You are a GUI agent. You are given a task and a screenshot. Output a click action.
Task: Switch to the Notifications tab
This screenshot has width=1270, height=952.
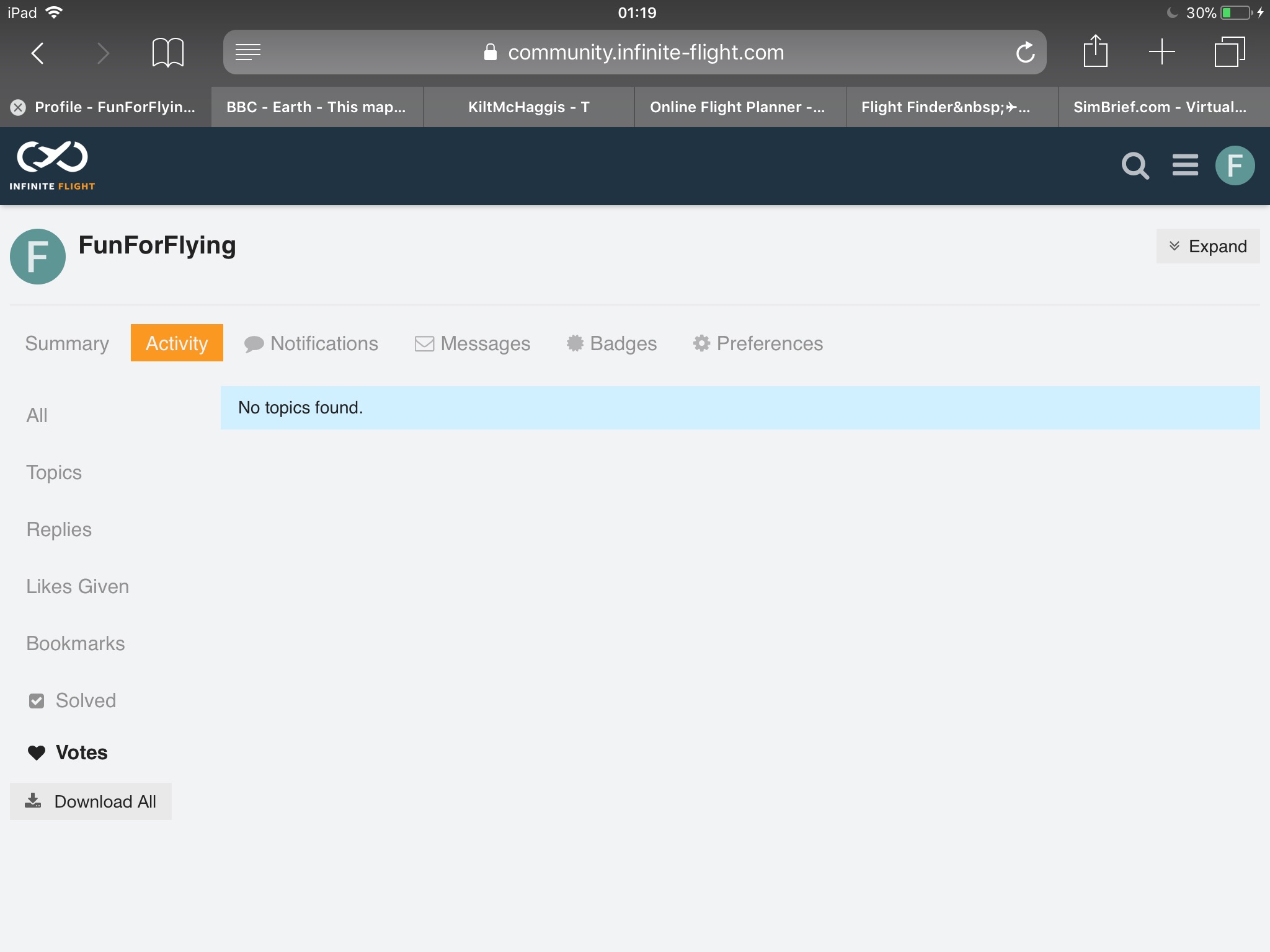tap(311, 343)
